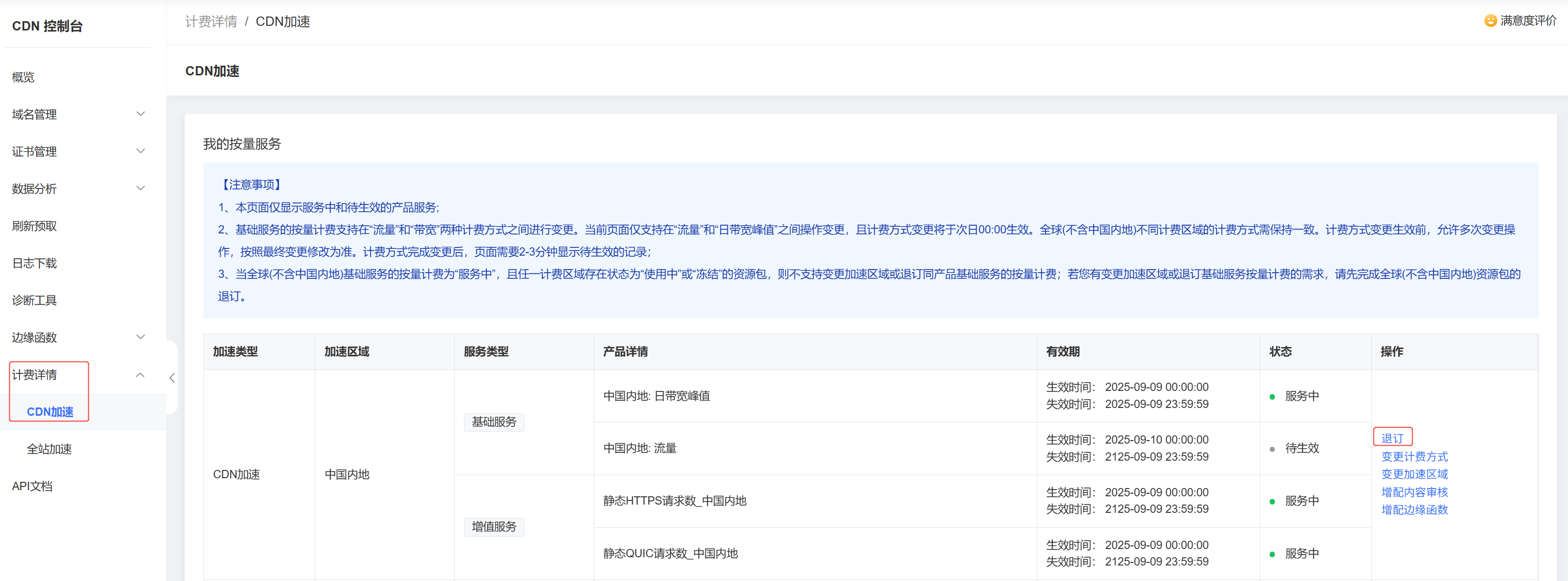Click the 增配内容审核 link

1414,492
